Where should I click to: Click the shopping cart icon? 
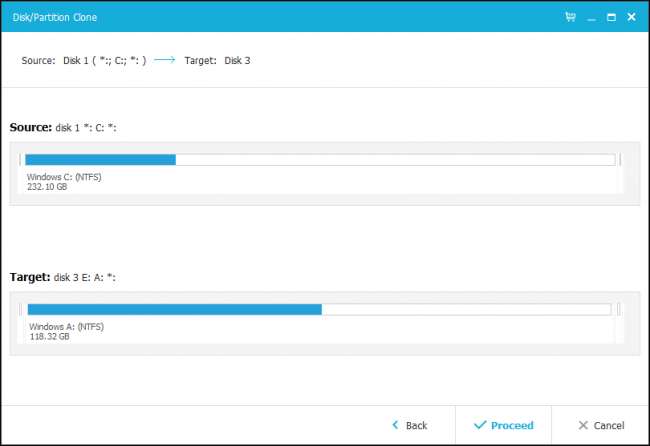[x=570, y=18]
